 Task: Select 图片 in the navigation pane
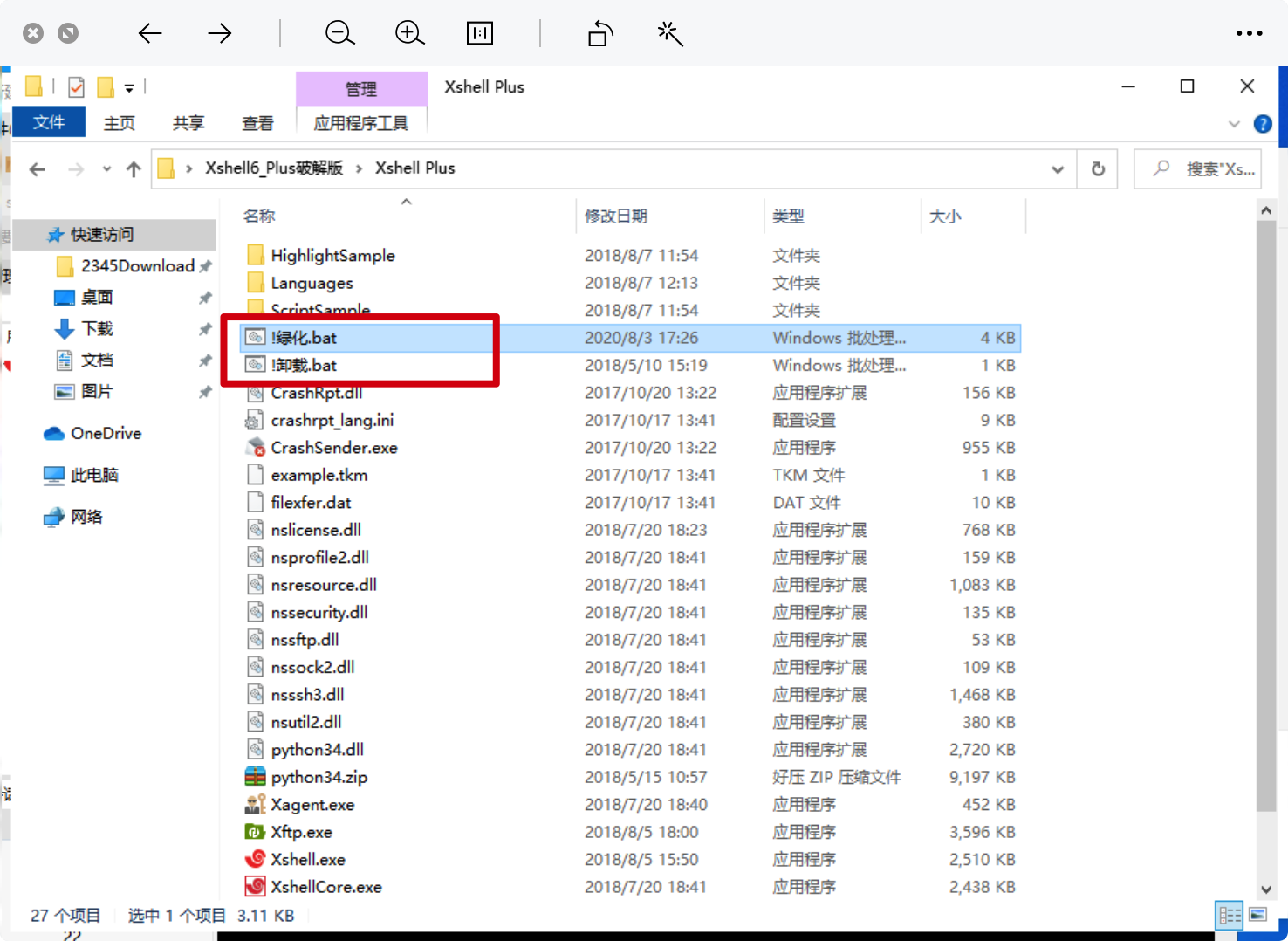coord(97,392)
